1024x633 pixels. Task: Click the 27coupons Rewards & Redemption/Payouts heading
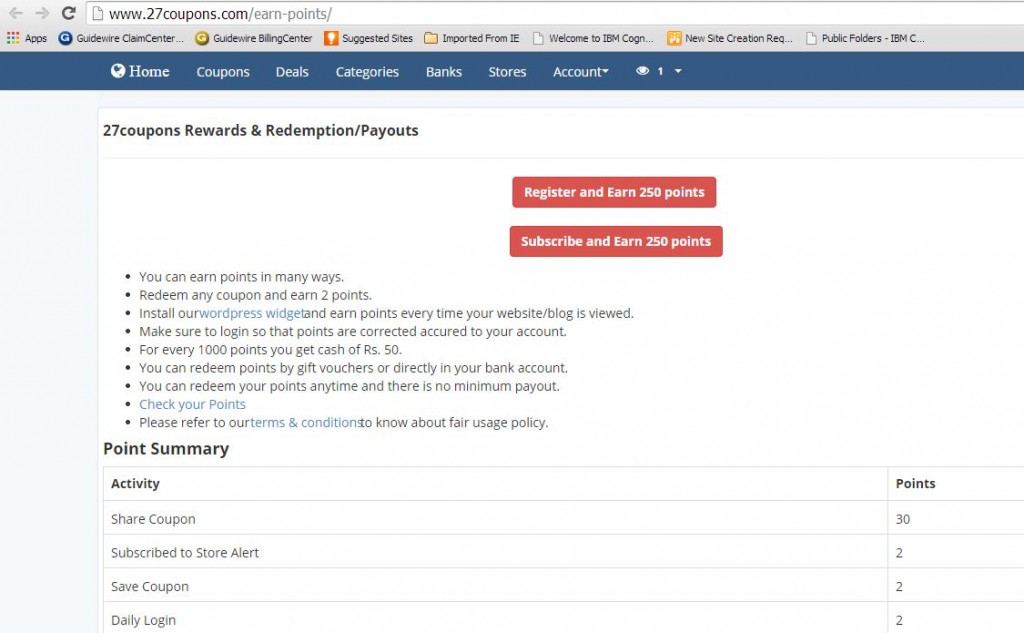click(261, 131)
